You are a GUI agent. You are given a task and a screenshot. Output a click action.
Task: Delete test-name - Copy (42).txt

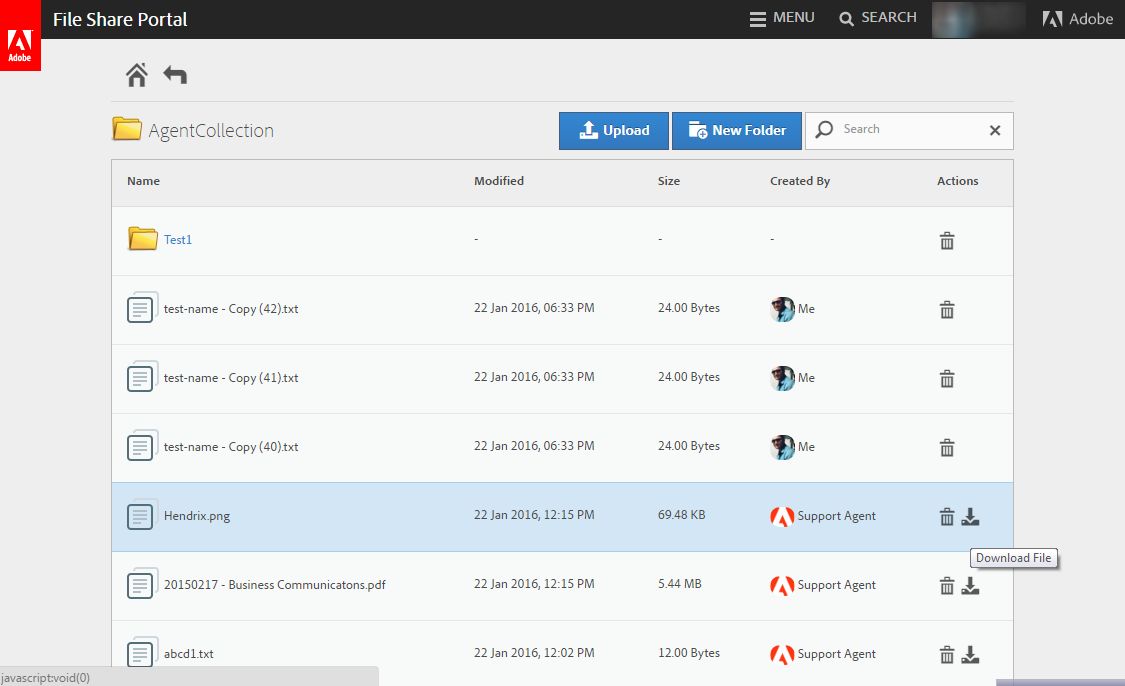pos(947,309)
